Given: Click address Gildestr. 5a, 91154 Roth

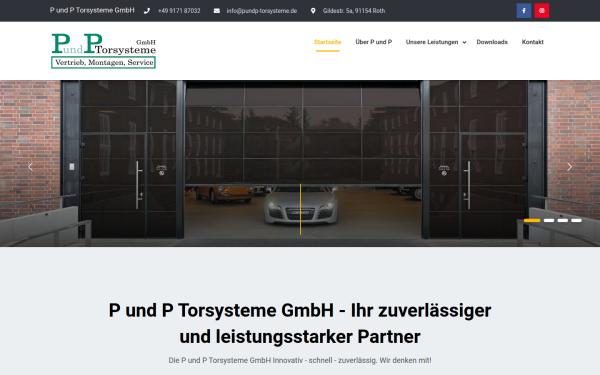Looking at the screenshot, I should point(354,11).
